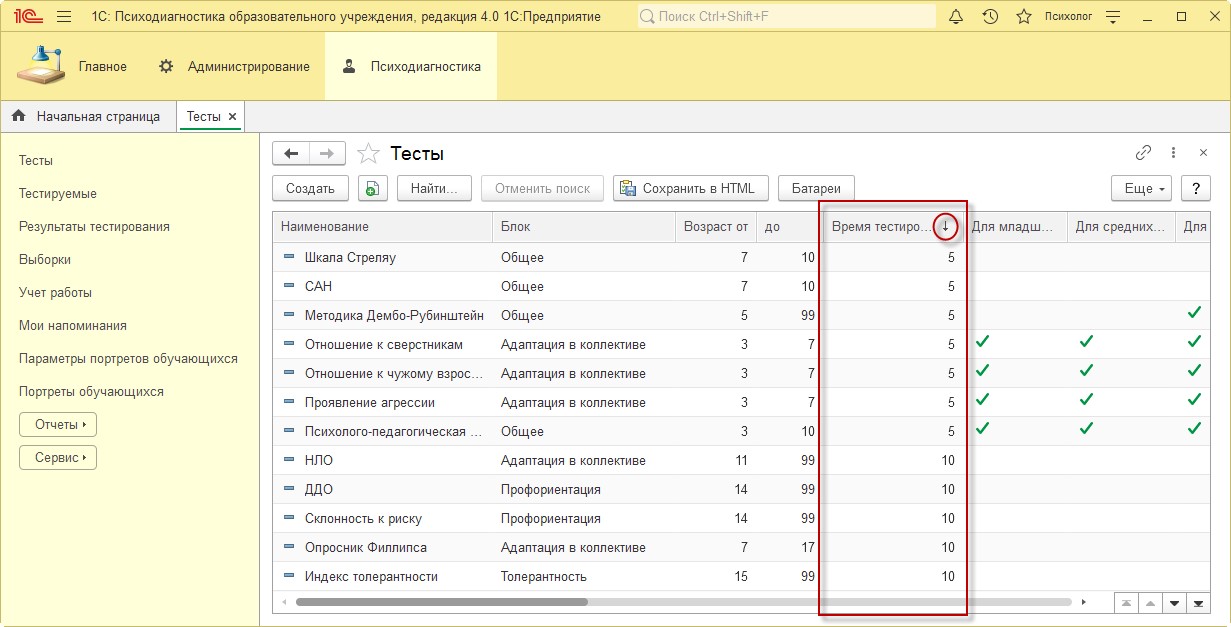
Task: Open the history clock icon
Action: coord(990,16)
